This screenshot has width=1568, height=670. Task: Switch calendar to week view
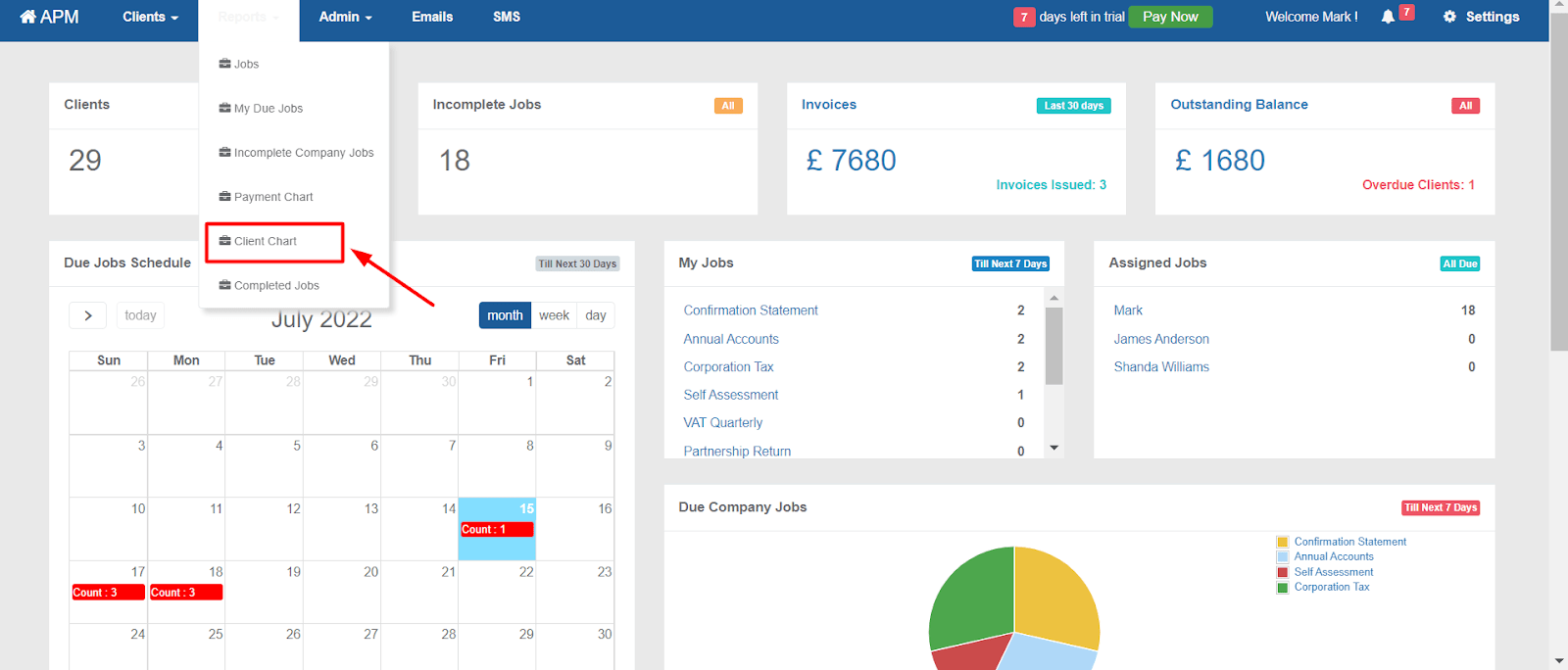[554, 315]
